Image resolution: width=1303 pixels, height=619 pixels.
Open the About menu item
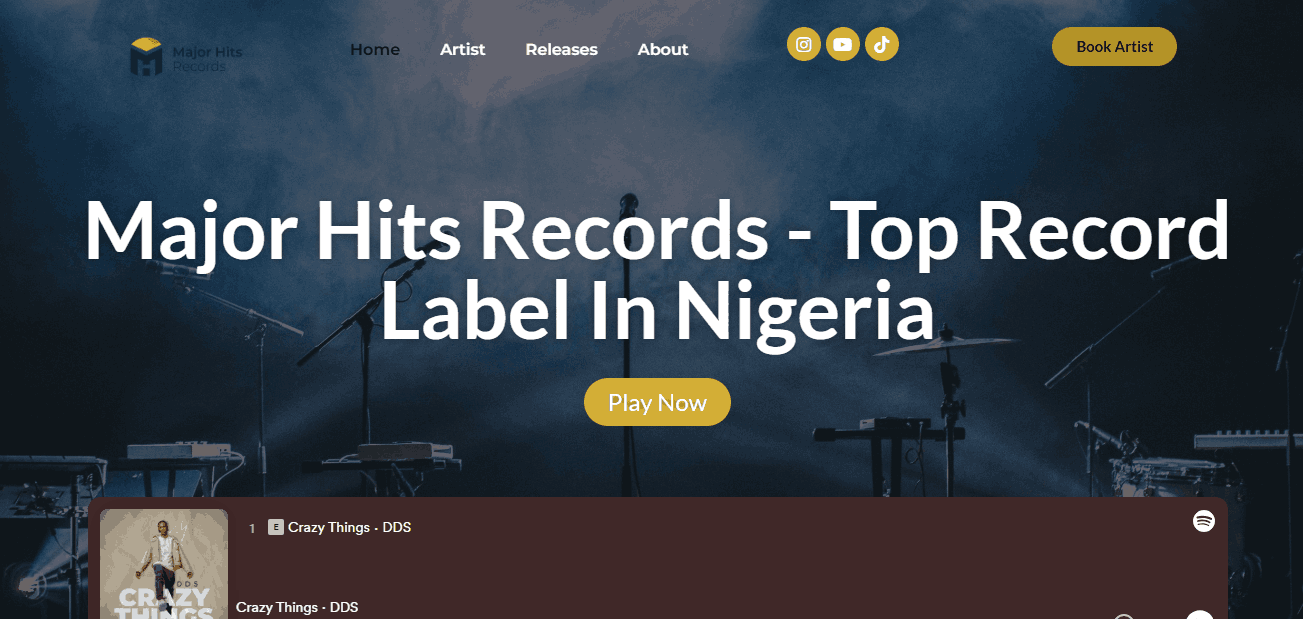[663, 50]
